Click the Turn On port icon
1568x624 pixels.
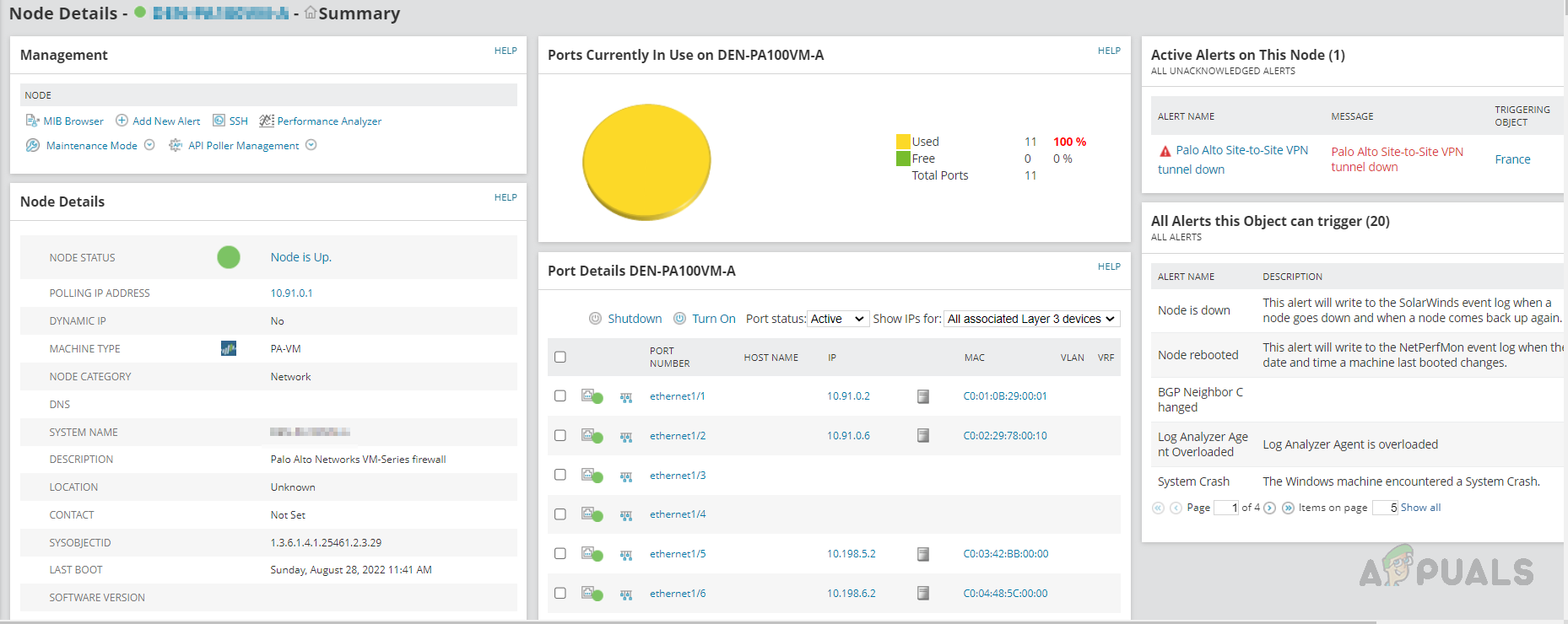(679, 319)
